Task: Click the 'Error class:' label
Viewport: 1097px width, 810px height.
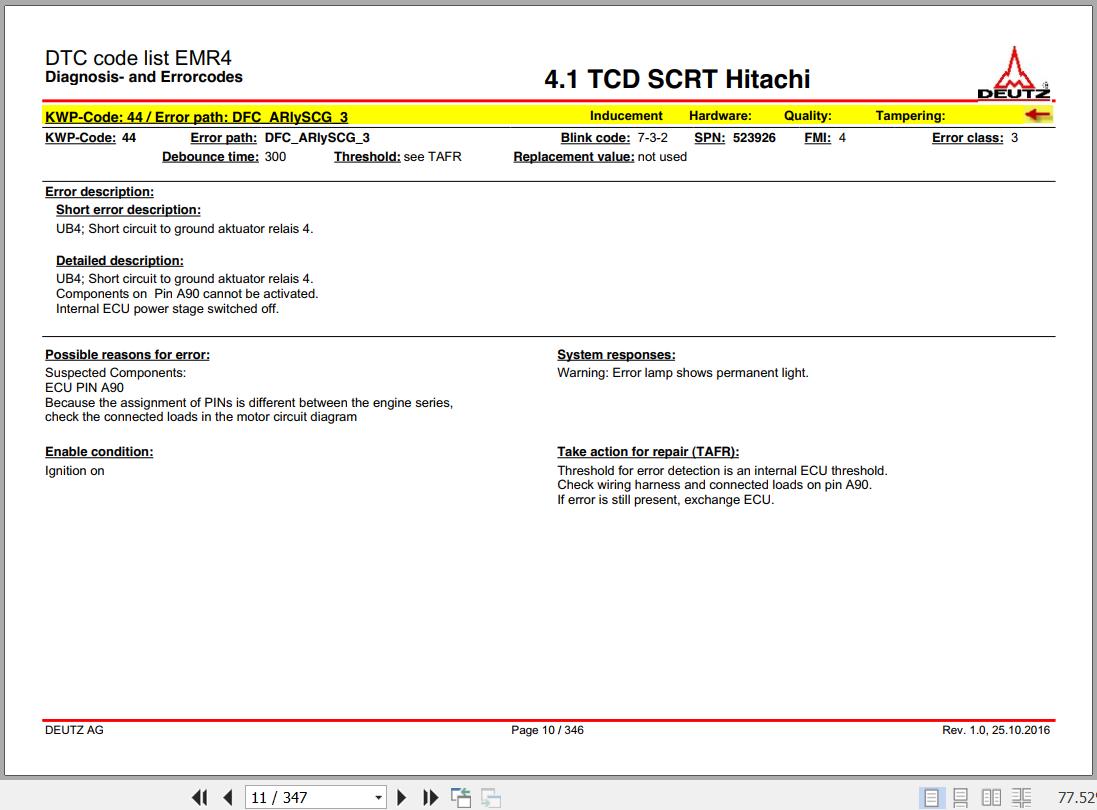Action: coord(968,138)
